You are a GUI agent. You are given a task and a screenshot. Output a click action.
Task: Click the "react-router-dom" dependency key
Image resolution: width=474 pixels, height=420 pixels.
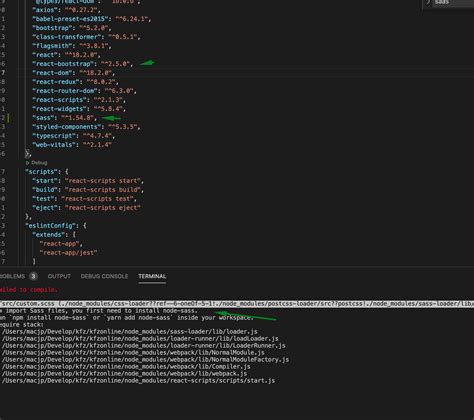(65, 91)
